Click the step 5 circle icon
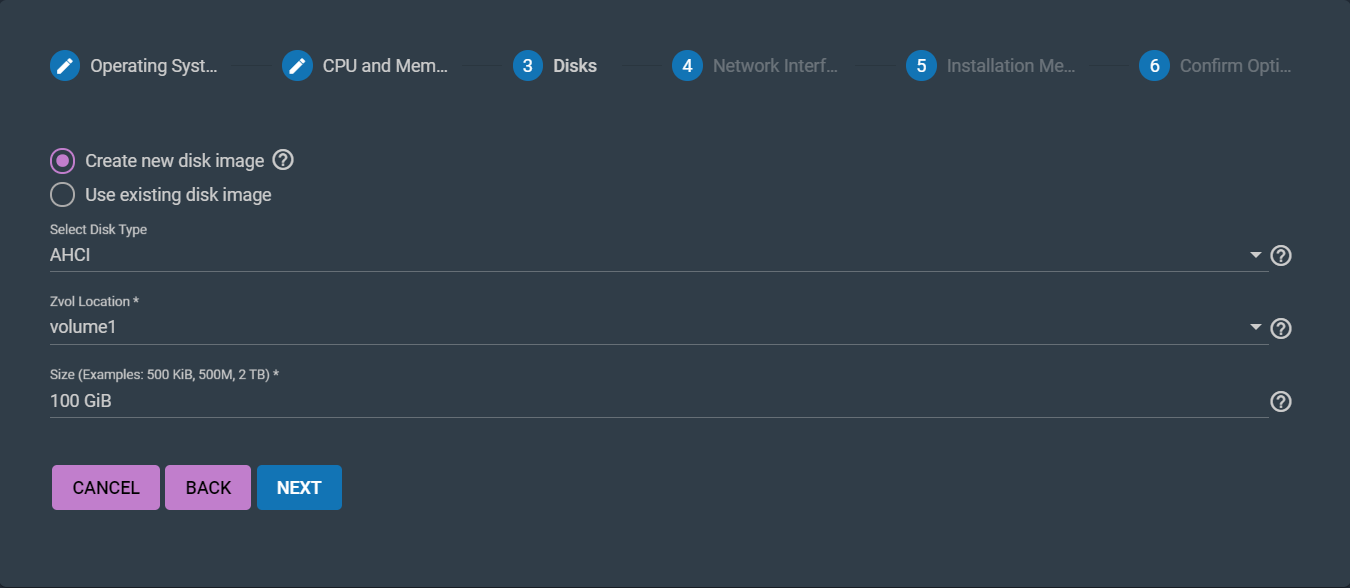This screenshot has height=588, width=1350. pos(921,66)
